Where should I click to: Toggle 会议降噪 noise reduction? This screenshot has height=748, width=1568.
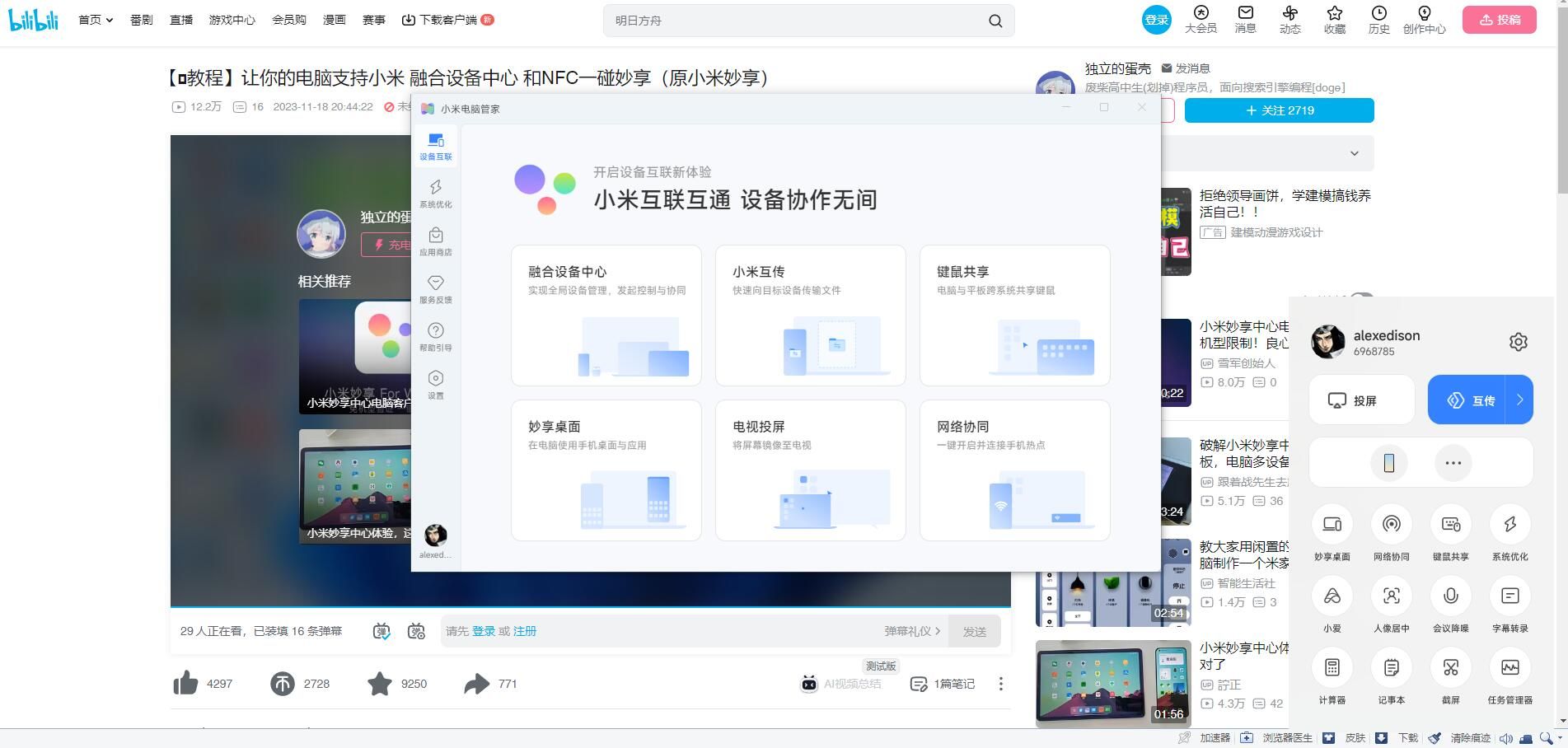tap(1450, 596)
